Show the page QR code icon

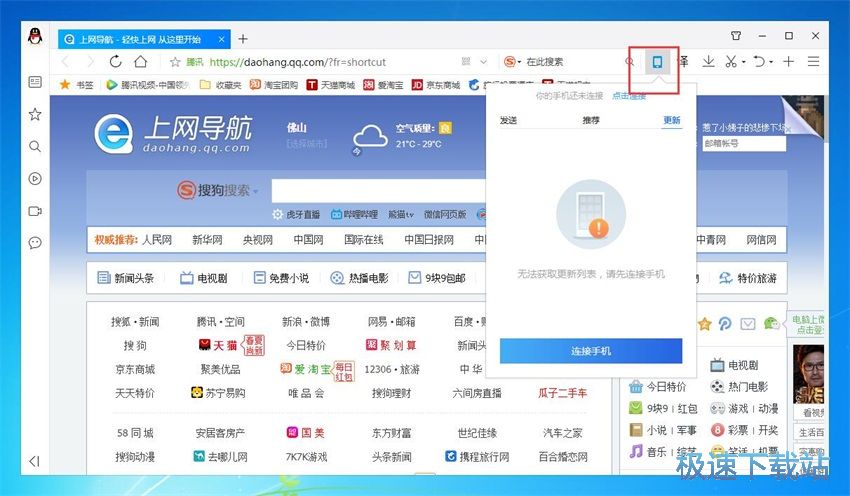tap(466, 62)
